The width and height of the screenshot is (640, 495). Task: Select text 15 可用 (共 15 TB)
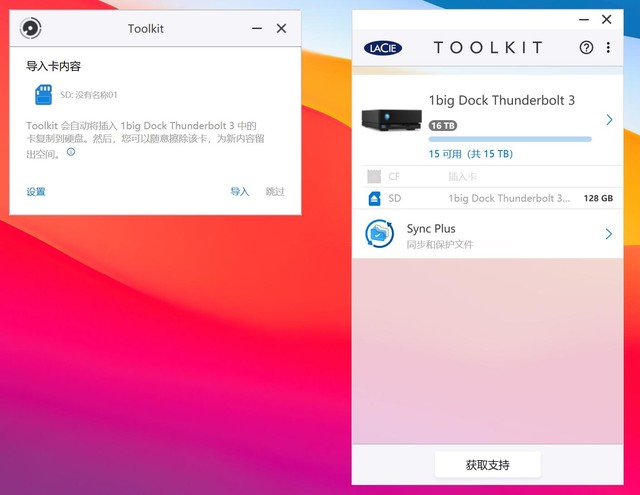click(471, 154)
